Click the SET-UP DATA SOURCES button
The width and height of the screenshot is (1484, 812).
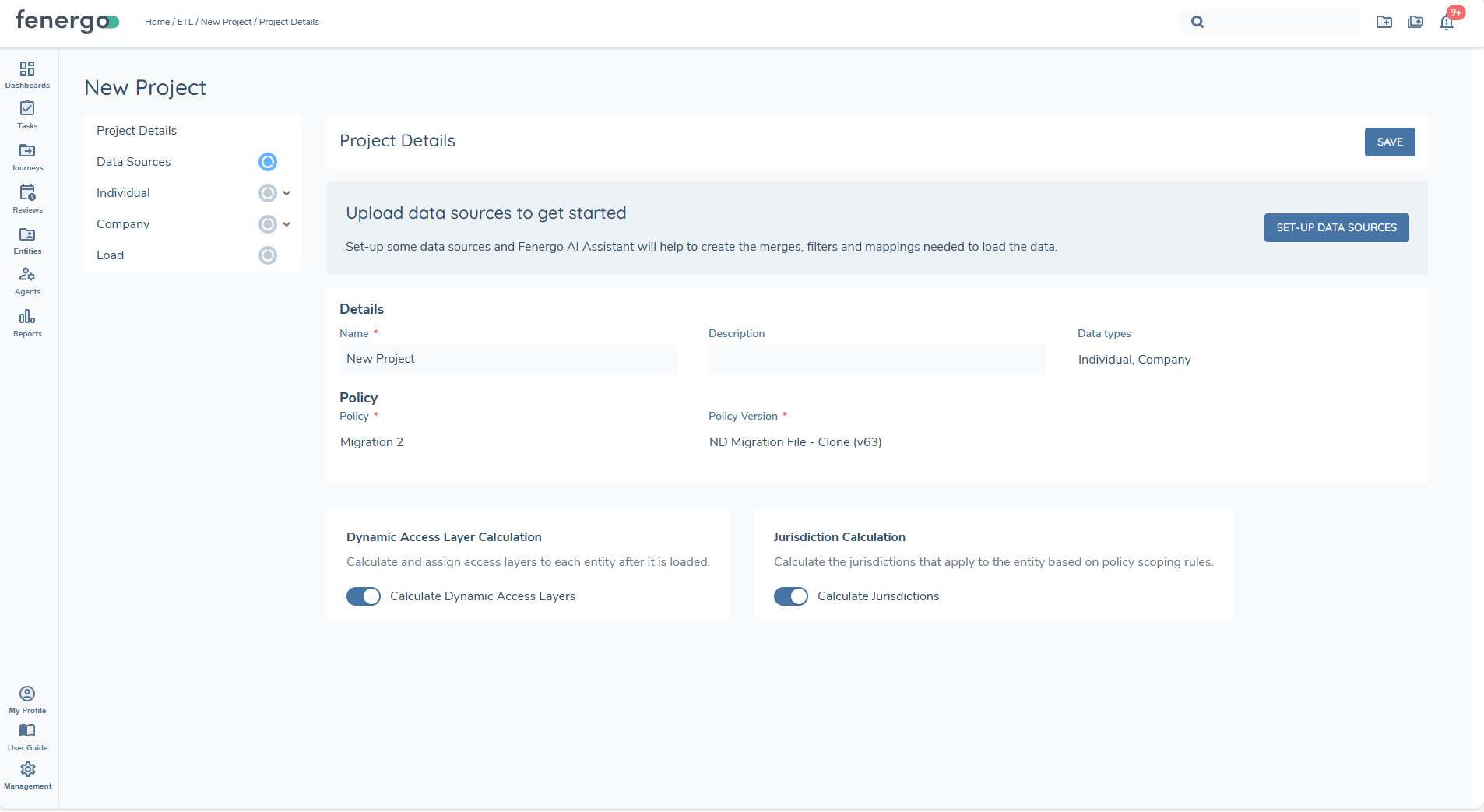(1336, 228)
